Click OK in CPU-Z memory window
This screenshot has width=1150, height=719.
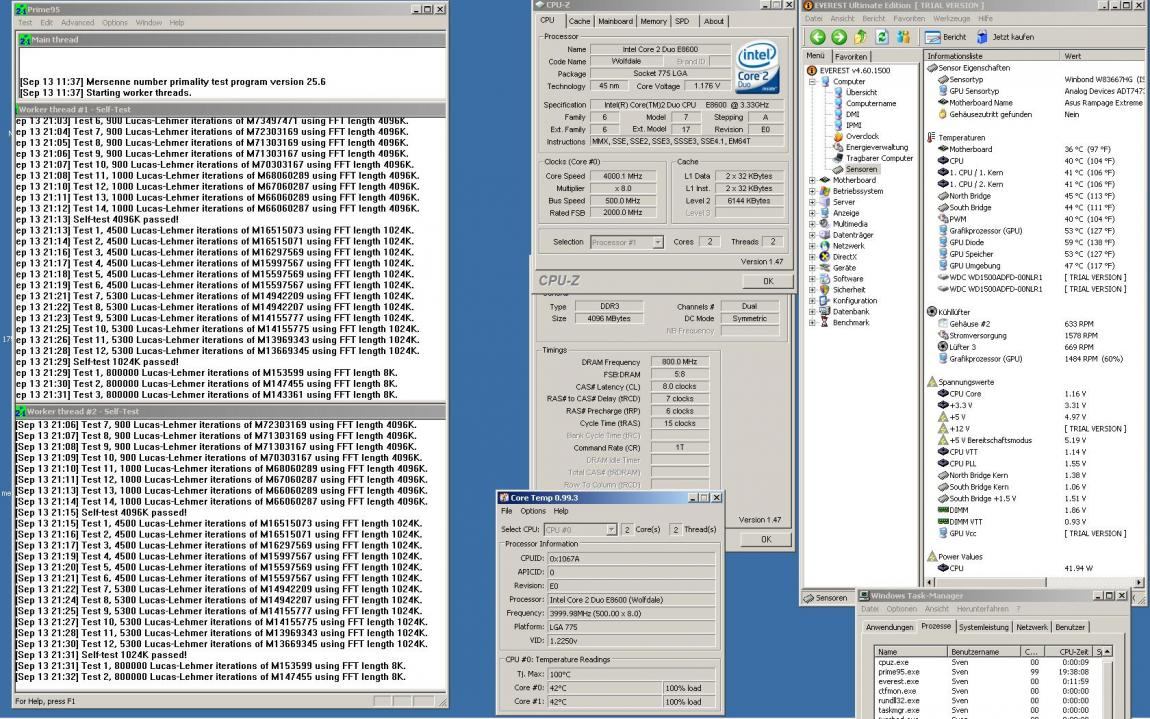[x=766, y=539]
